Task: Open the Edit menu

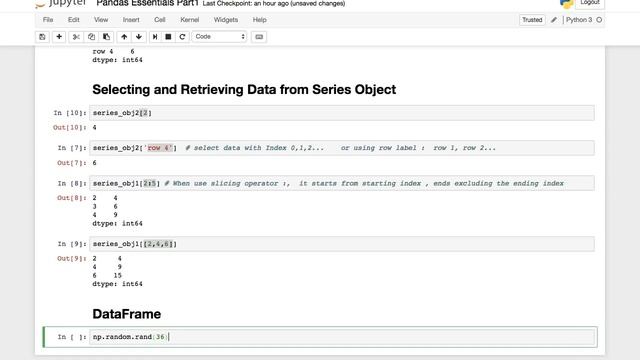Action: [x=73, y=20]
